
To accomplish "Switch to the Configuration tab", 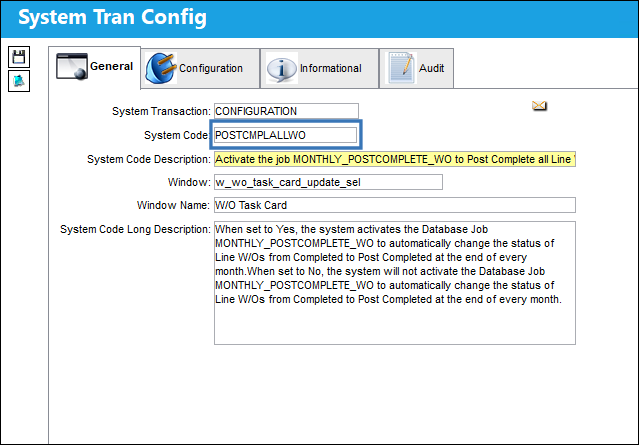I will (x=201, y=68).
